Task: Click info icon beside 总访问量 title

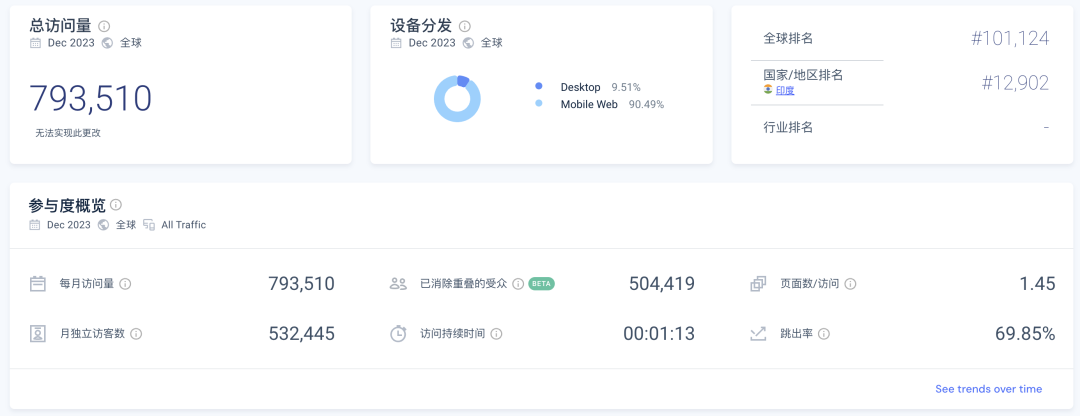Action: pos(105,26)
